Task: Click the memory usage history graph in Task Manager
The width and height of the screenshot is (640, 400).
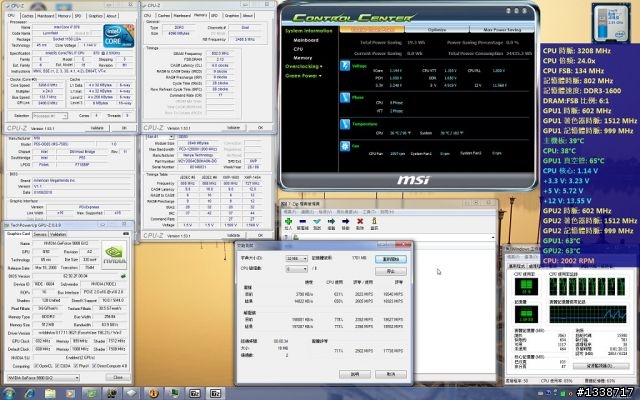Action: coord(588,314)
